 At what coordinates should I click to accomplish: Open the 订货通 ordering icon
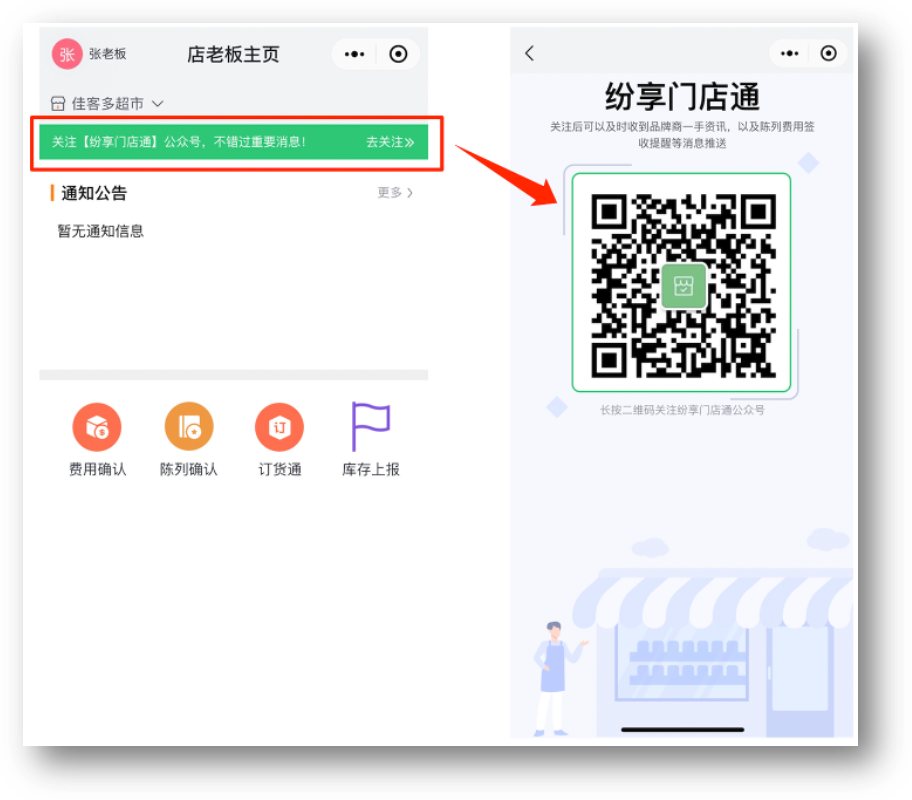tap(279, 426)
